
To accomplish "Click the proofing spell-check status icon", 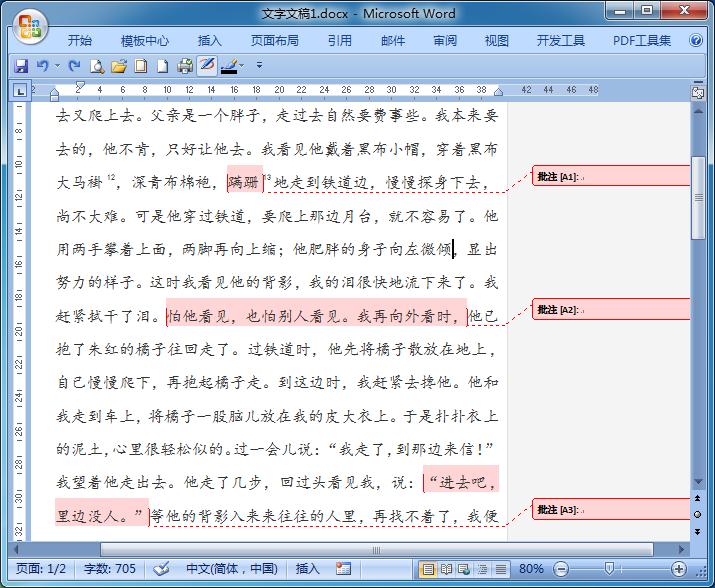I will (x=161, y=569).
